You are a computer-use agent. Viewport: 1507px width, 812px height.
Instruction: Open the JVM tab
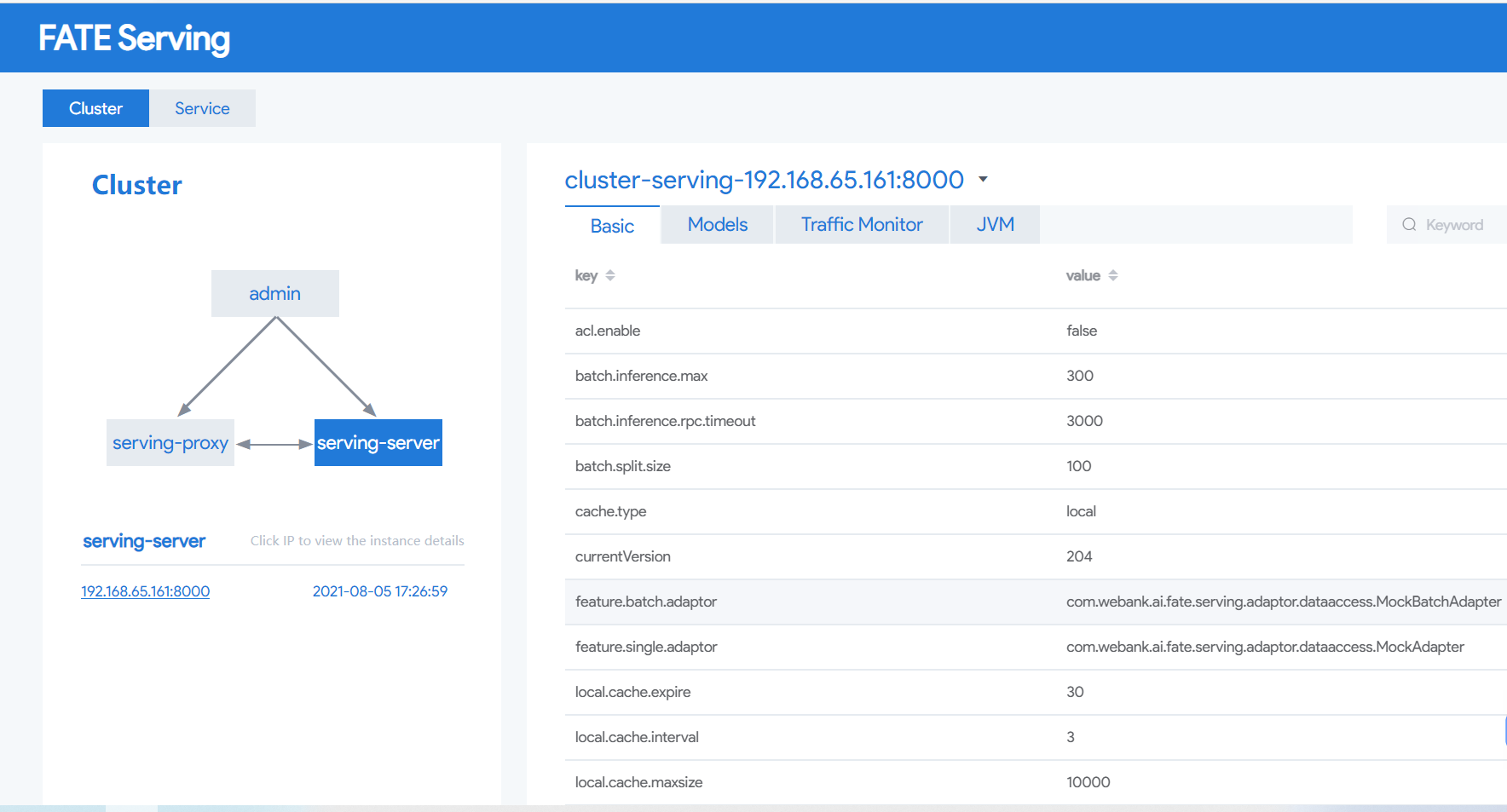click(x=995, y=224)
